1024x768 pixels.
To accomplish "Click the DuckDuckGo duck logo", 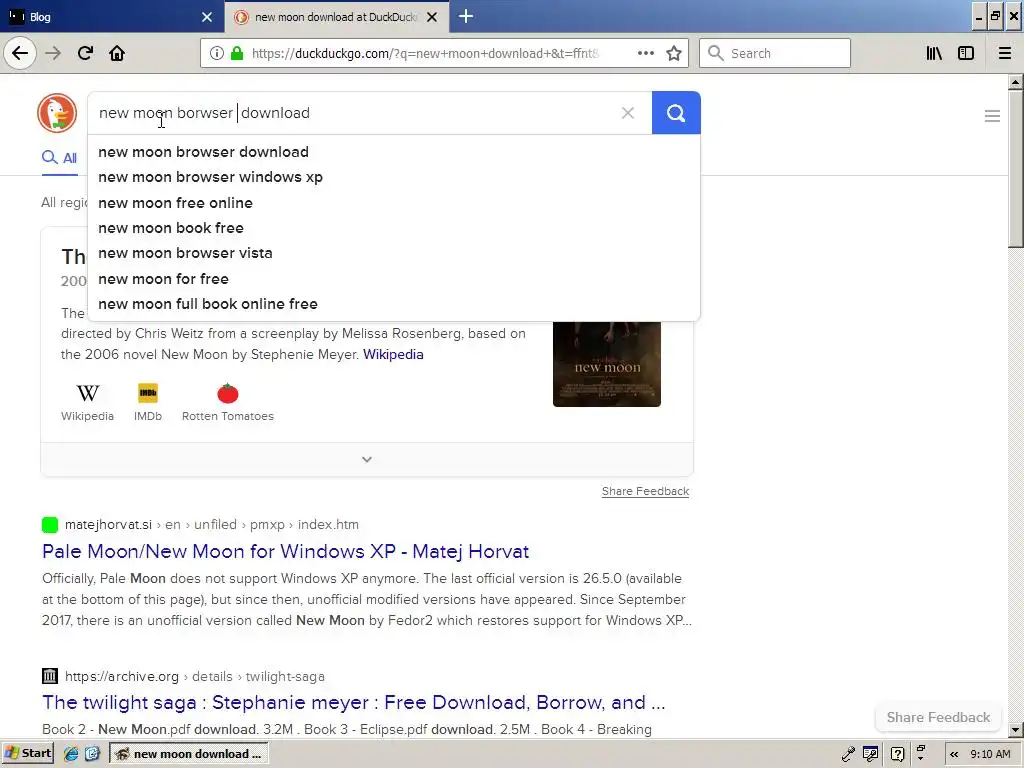I will coord(57,113).
